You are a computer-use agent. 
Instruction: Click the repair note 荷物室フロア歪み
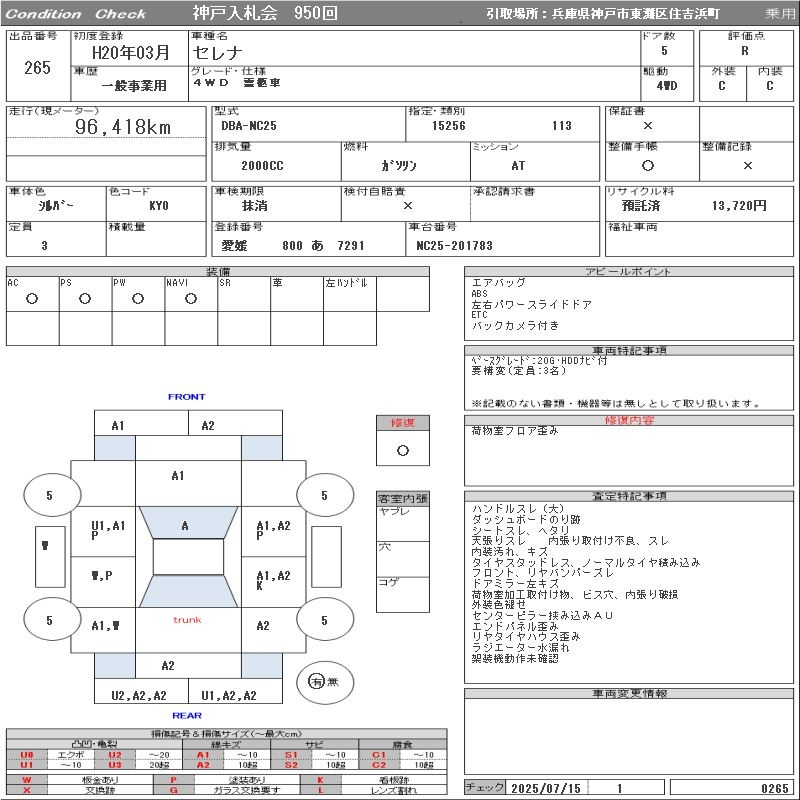pos(515,431)
